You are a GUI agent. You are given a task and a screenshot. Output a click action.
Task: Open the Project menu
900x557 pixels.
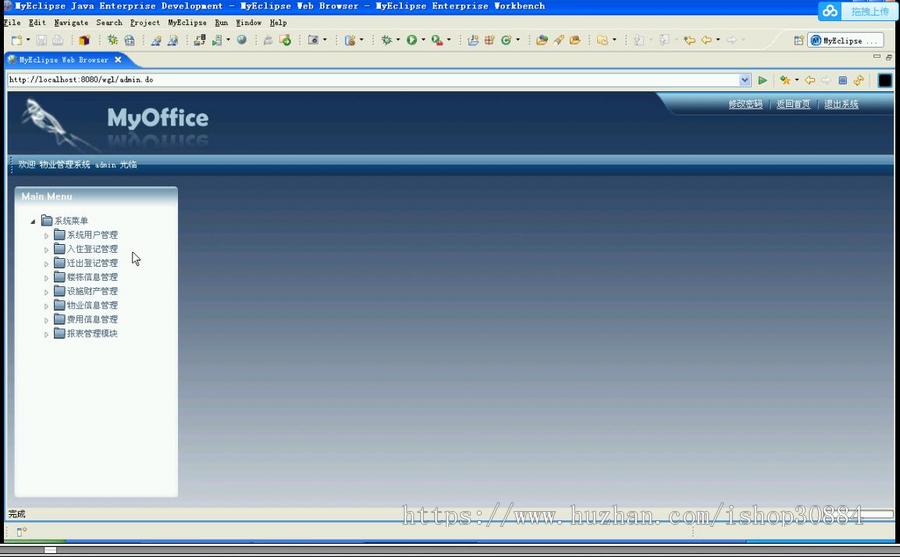(145, 22)
